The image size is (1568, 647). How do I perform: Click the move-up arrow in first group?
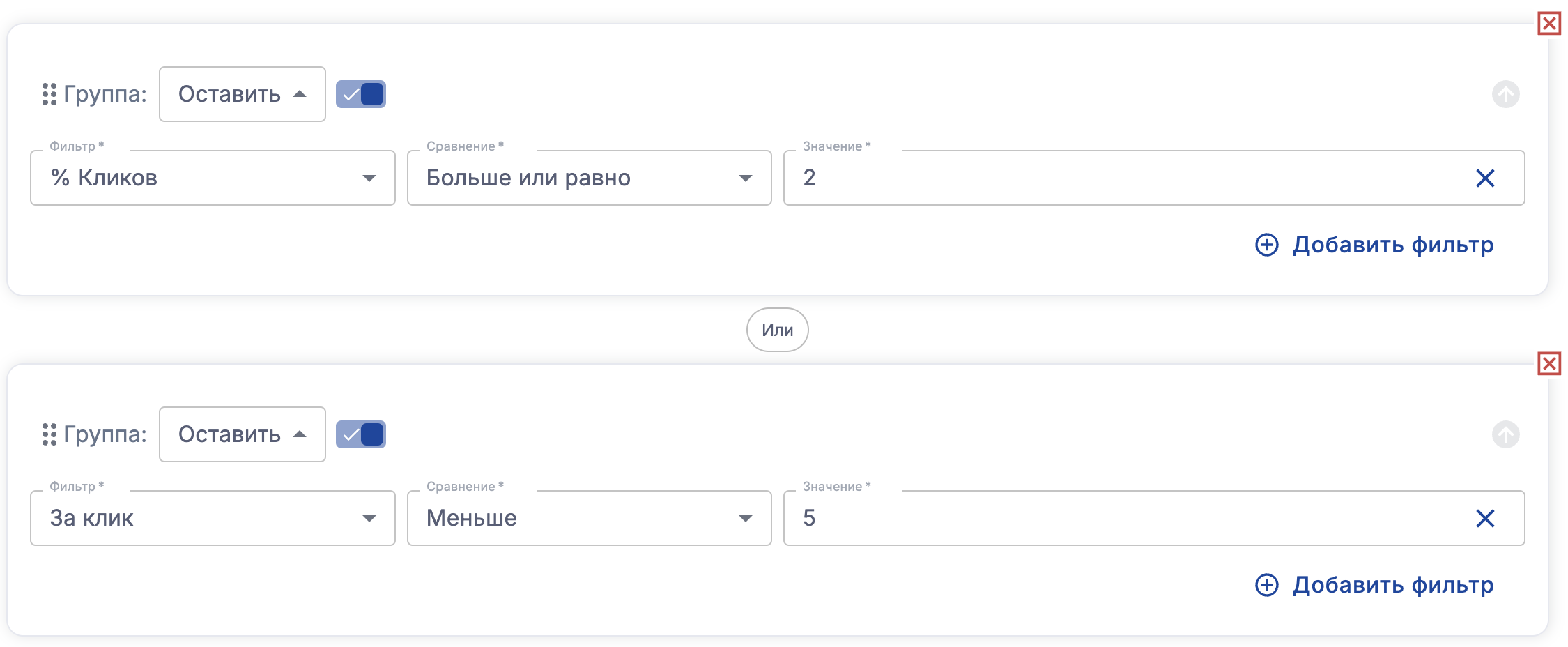[1505, 94]
